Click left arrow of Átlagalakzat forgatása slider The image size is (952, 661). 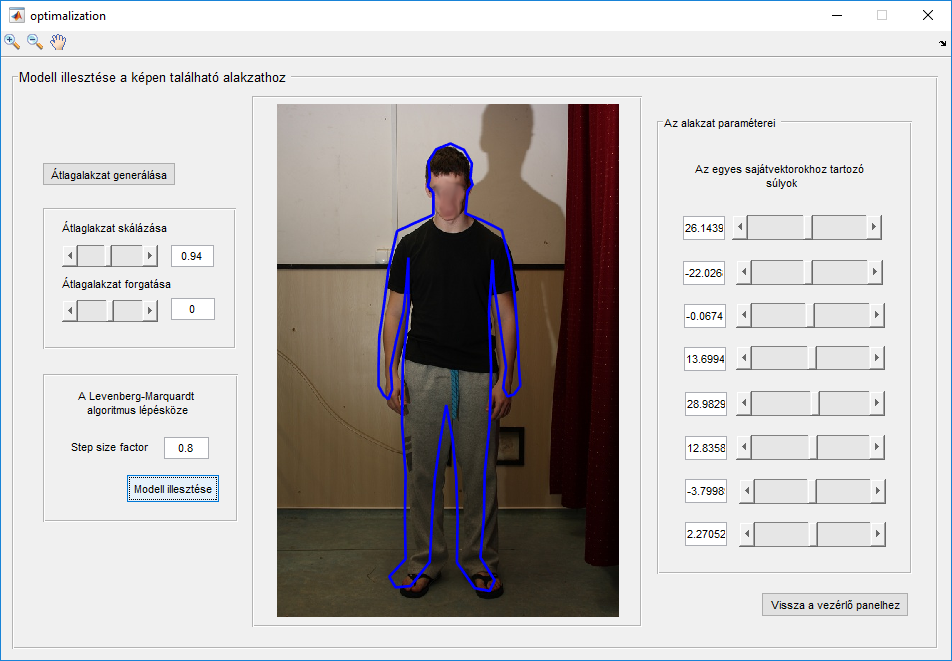point(70,310)
